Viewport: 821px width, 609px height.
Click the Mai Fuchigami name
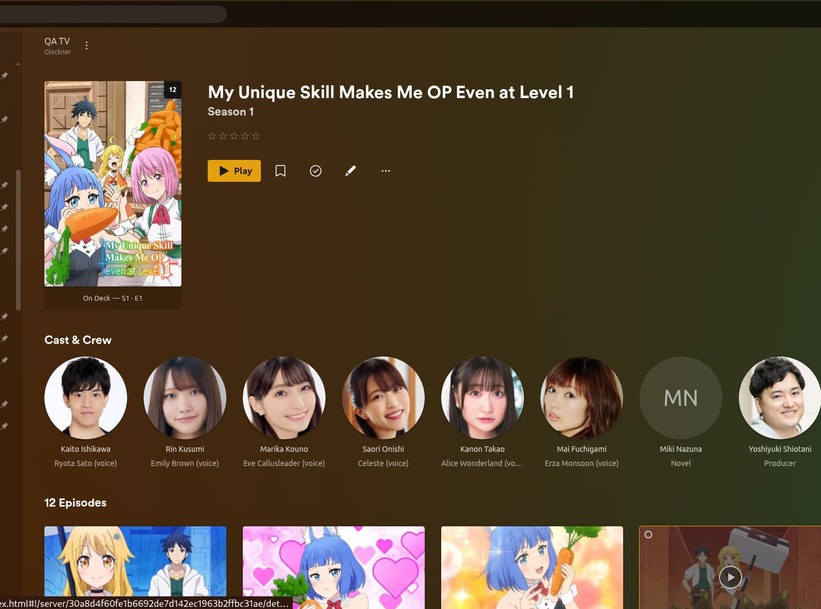[x=582, y=449]
